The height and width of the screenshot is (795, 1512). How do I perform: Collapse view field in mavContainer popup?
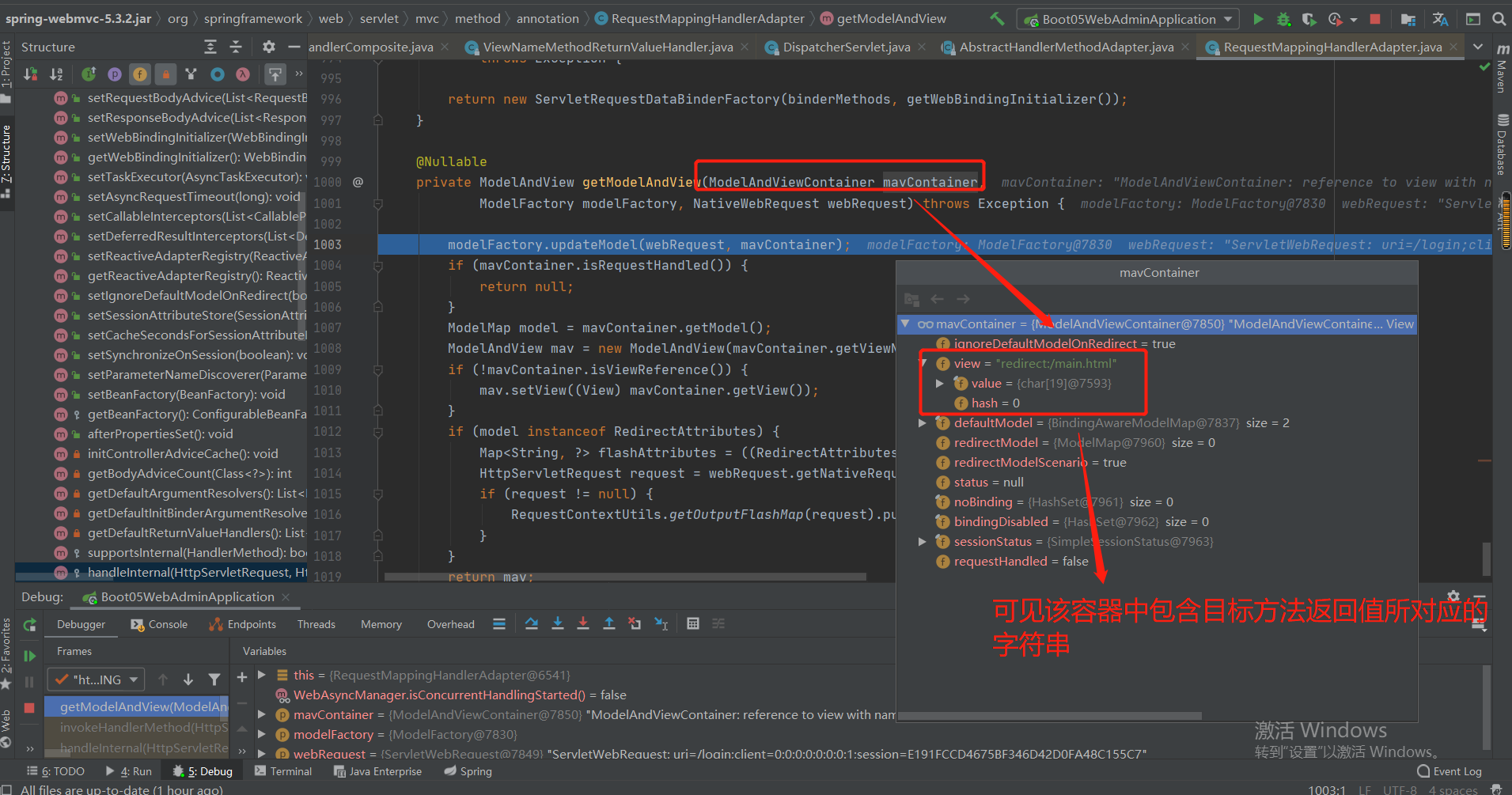pyautogui.click(x=923, y=363)
